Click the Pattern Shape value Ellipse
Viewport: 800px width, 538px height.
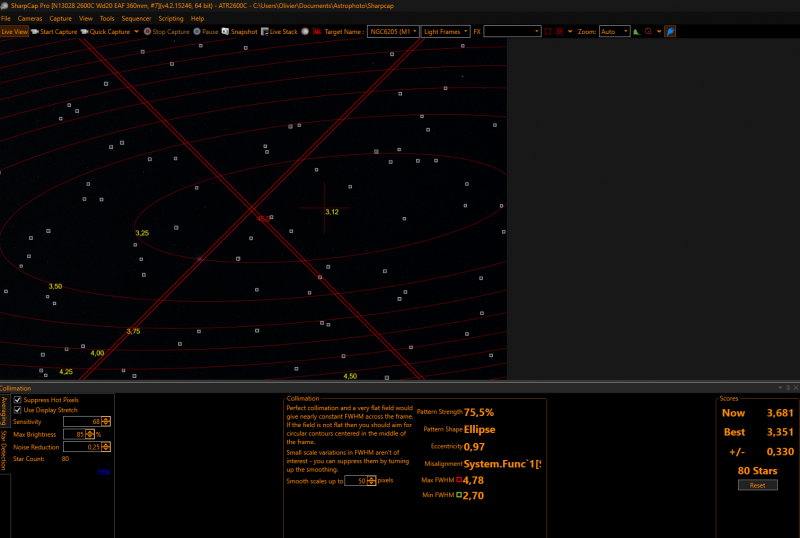point(480,429)
